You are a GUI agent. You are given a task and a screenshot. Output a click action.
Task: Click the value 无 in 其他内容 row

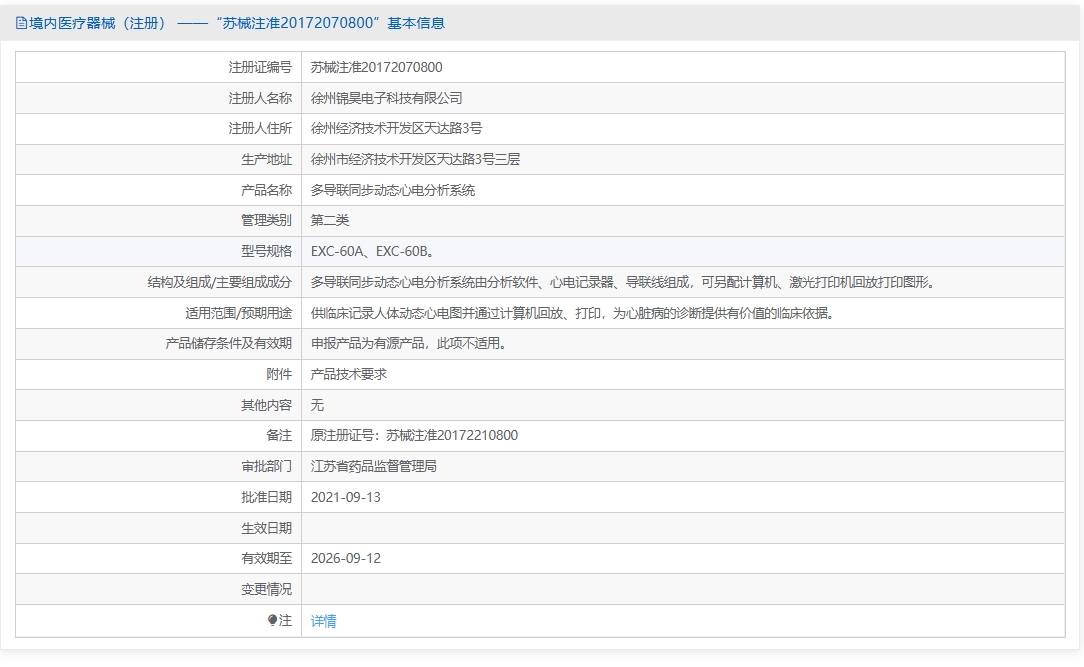coord(317,405)
